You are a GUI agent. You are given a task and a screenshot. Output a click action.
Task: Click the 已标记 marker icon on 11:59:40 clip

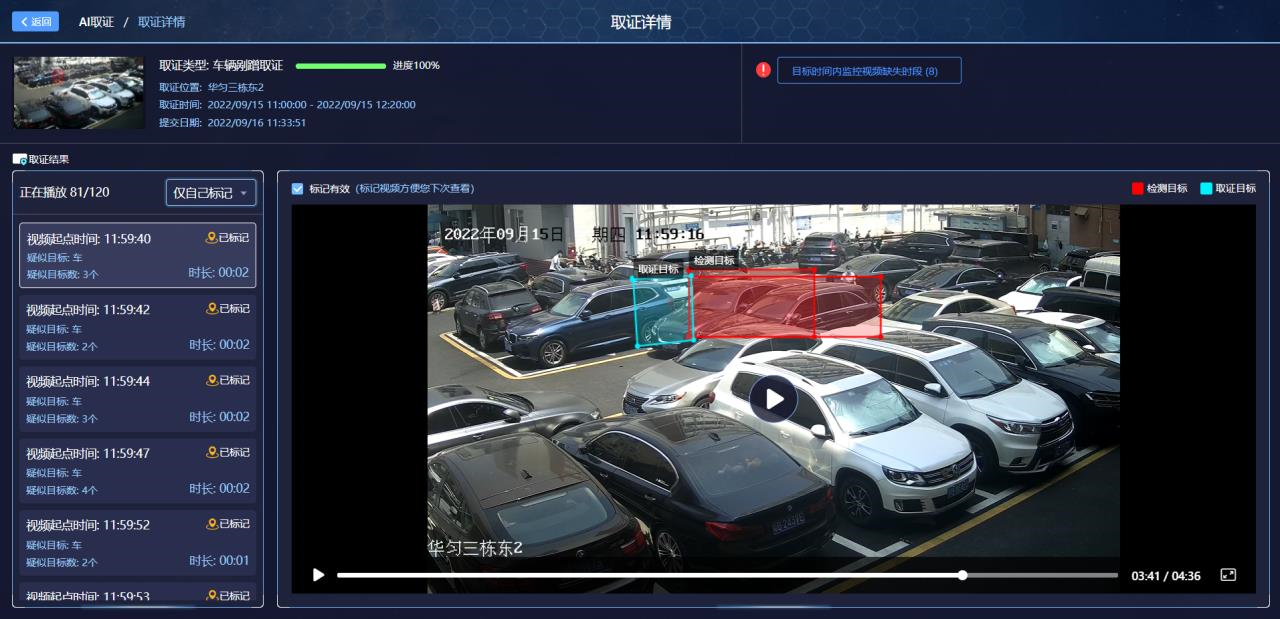(x=211, y=238)
